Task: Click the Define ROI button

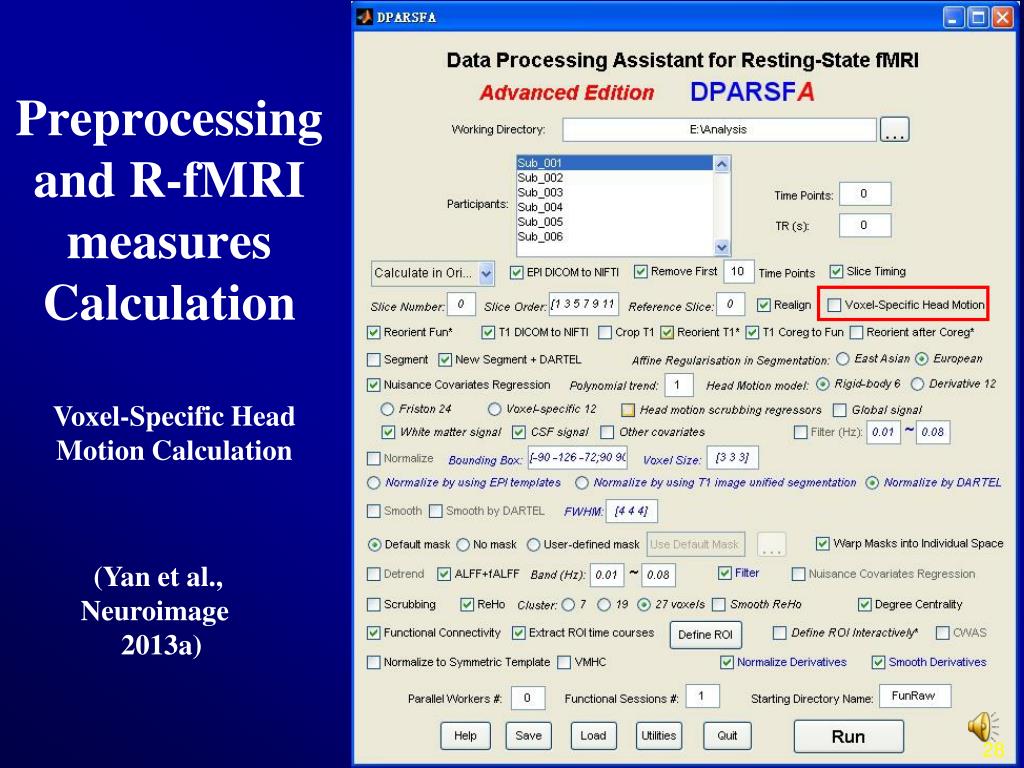Action: pyautogui.click(x=705, y=635)
